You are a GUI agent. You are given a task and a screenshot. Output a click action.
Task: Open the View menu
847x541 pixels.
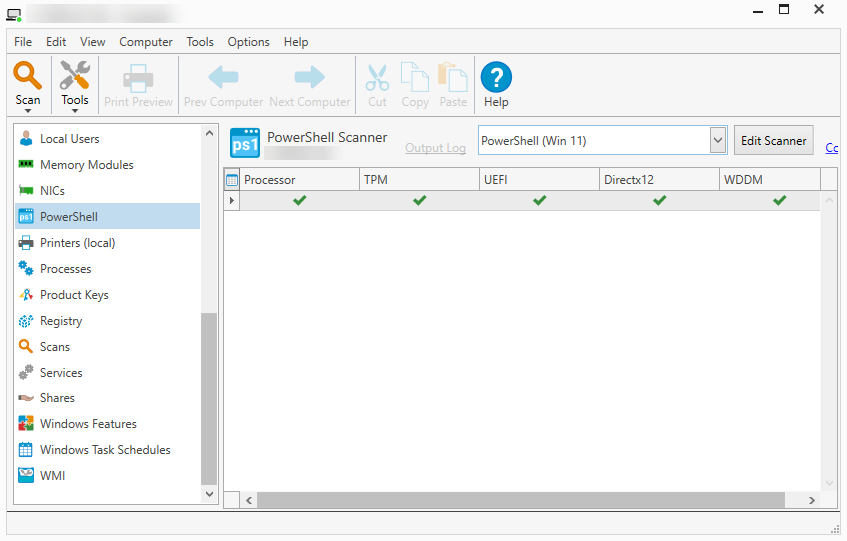coord(92,42)
